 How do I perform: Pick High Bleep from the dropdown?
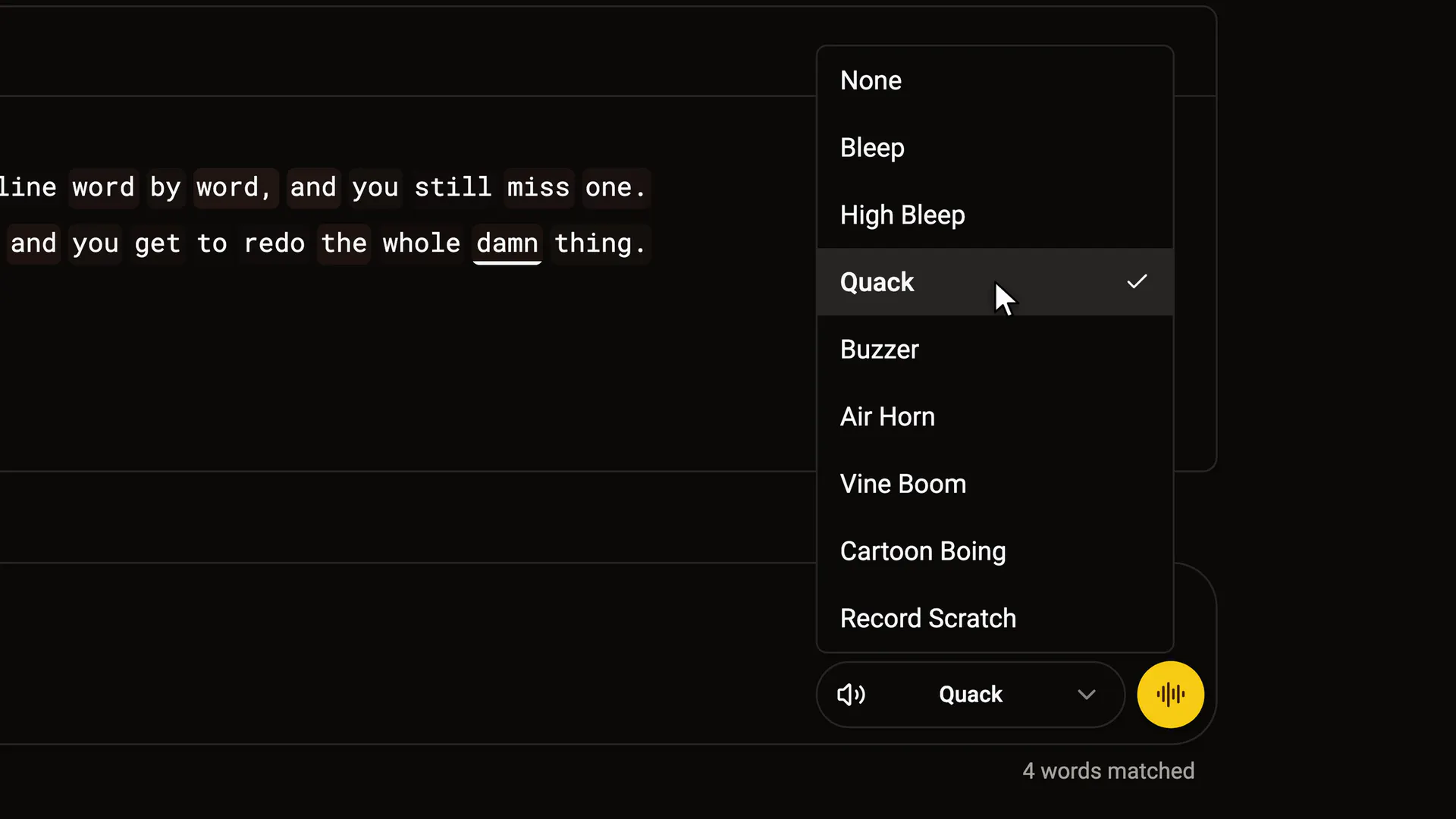coord(995,215)
